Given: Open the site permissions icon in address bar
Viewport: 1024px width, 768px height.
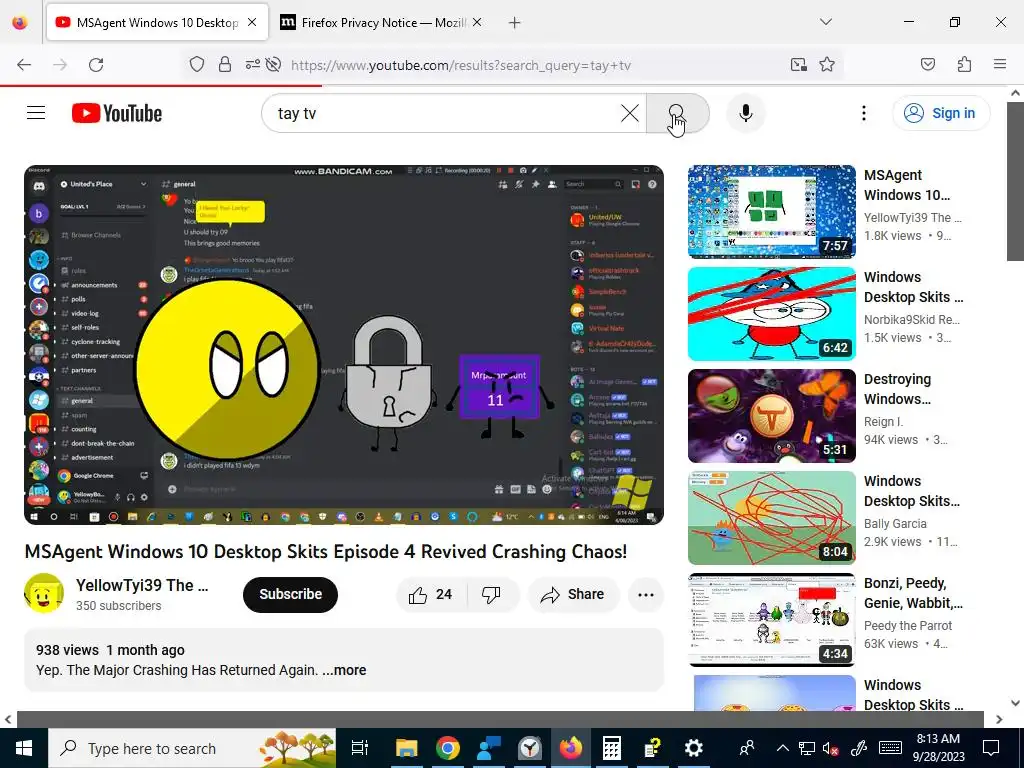Looking at the screenshot, I should tap(252, 65).
